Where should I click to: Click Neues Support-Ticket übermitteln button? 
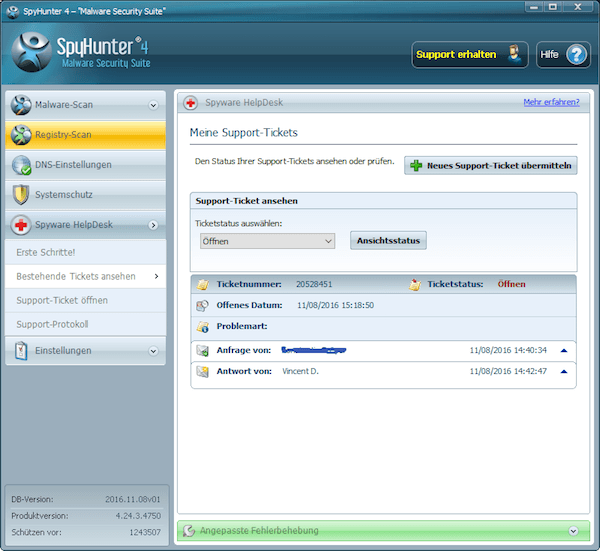pos(491,165)
